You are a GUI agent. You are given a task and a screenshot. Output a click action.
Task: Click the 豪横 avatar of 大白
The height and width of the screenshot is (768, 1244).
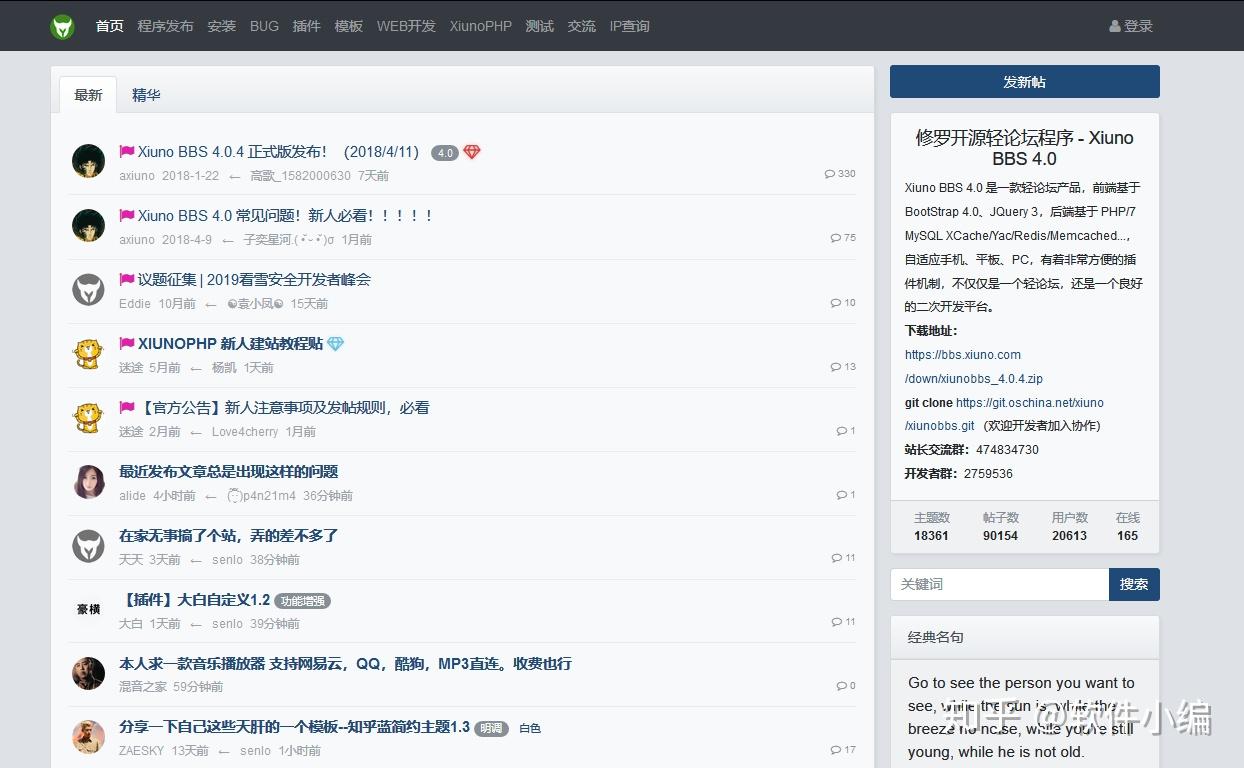click(x=89, y=610)
